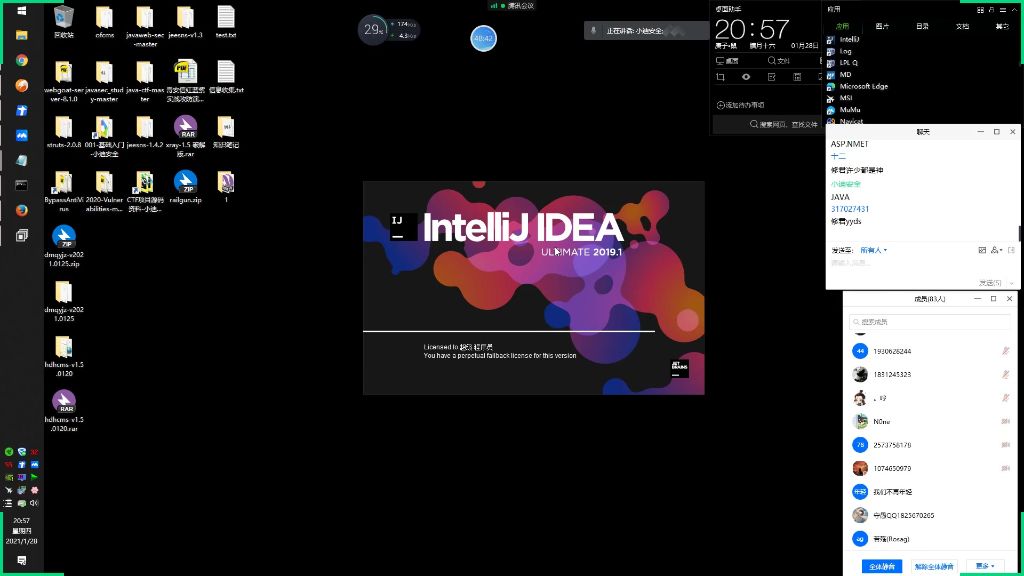Launch MuMu from the app list
Screen dimensions: 1024x576
click(x=844, y=110)
